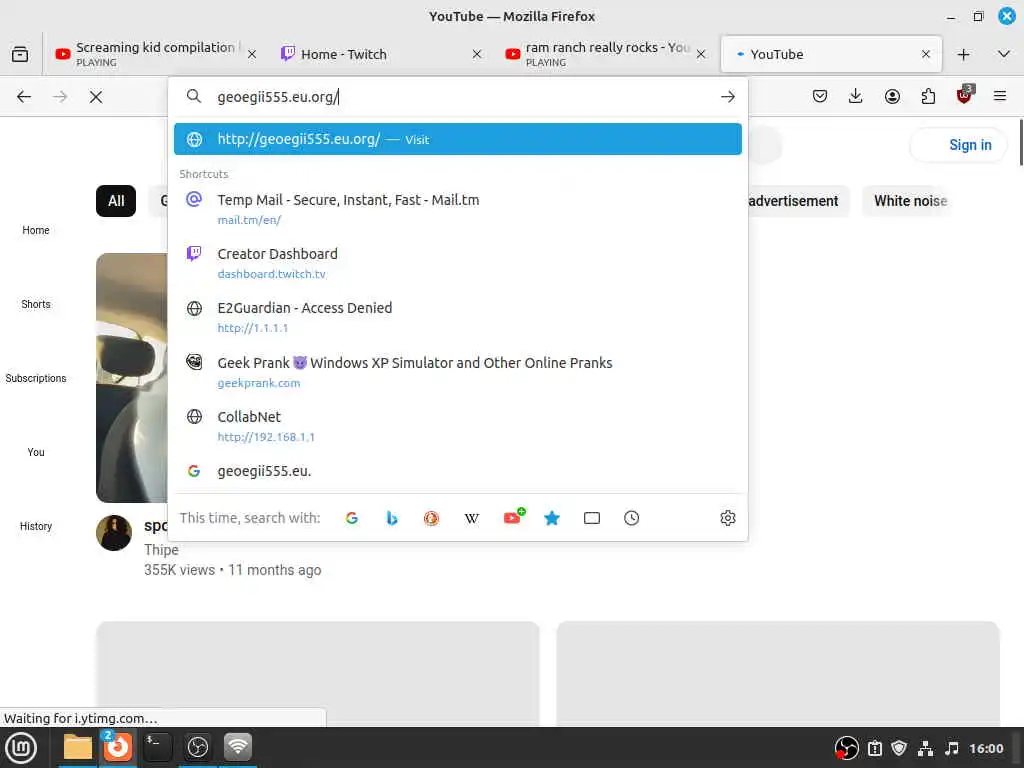Open the uBlock Origin shield extension
This screenshot has height=768, width=1024.
click(965, 95)
